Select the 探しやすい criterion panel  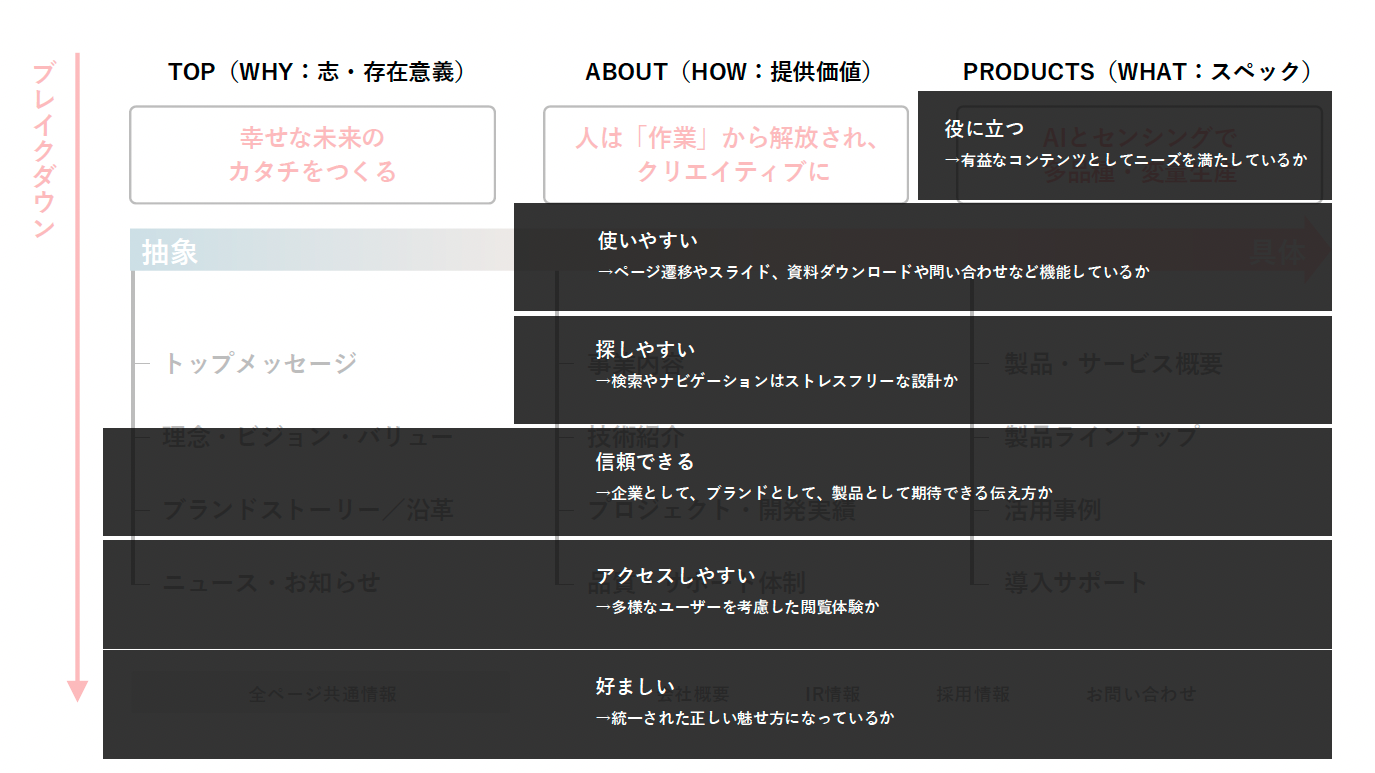tap(922, 368)
